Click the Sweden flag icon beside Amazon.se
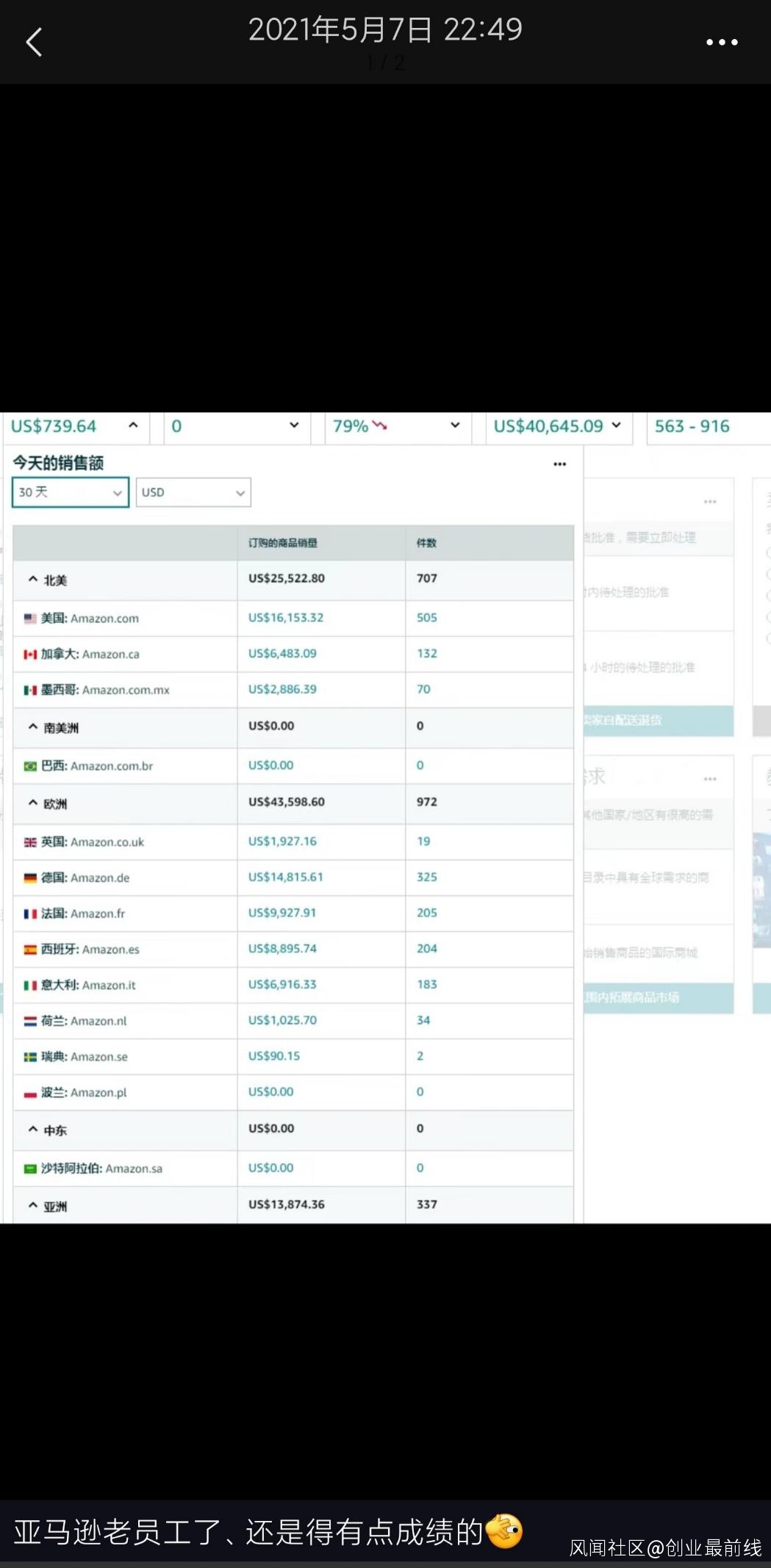The height and width of the screenshot is (1568, 771). pyautogui.click(x=30, y=1058)
